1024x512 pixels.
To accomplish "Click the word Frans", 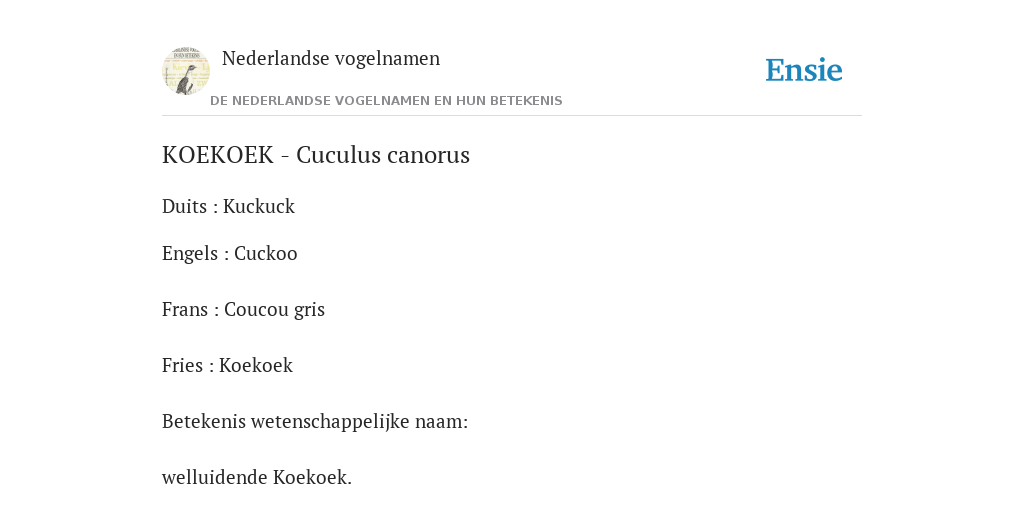I will pos(185,310).
